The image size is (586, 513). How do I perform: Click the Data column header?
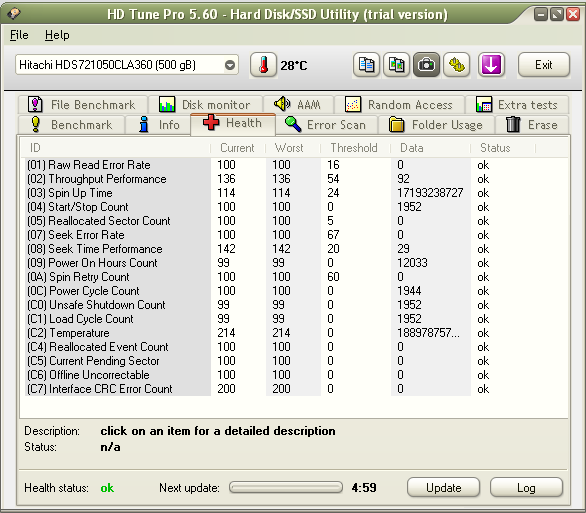[431, 148]
